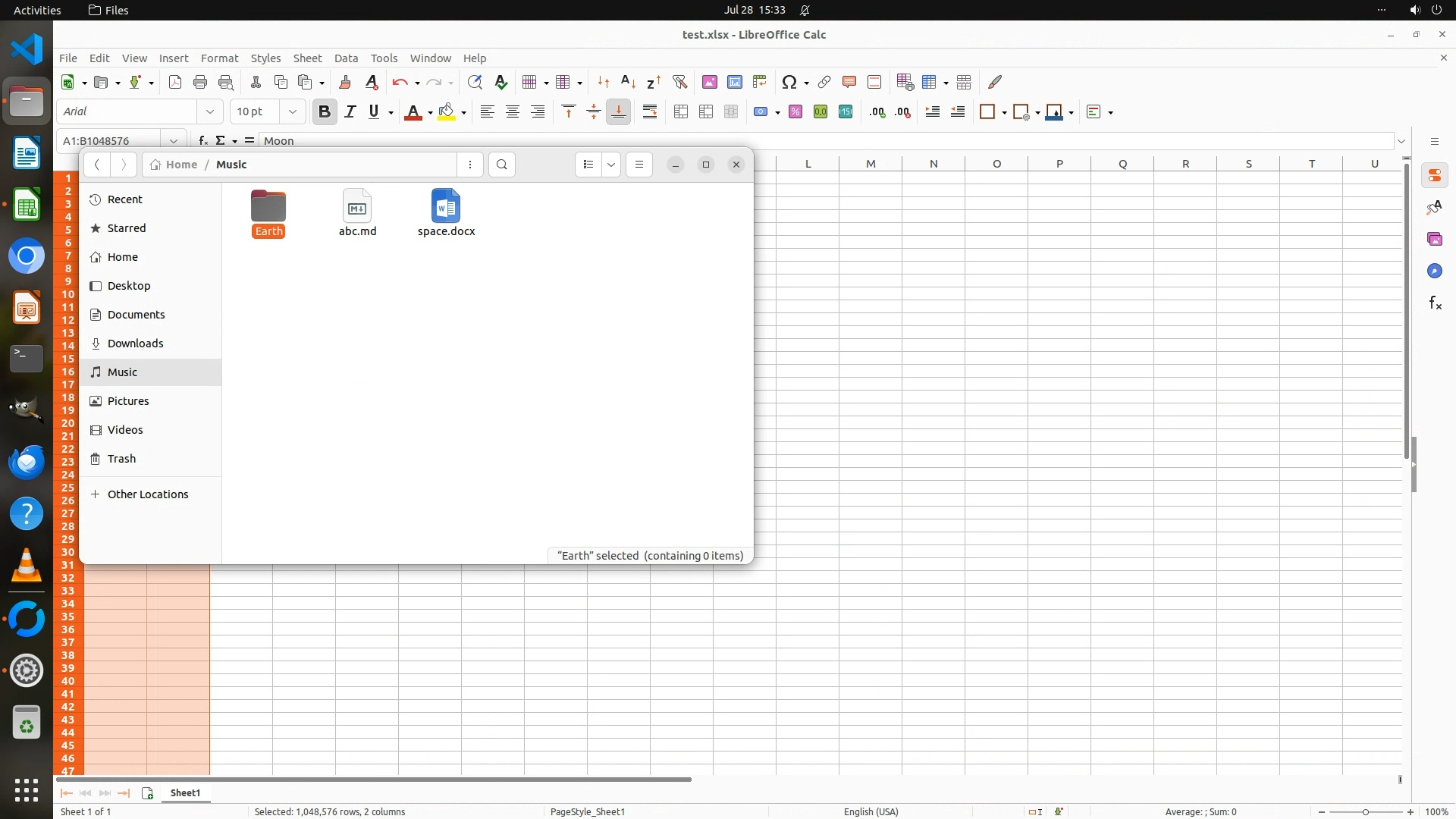The image size is (1456, 819).
Task: Click the Insert Special Character omega icon
Action: click(x=789, y=82)
